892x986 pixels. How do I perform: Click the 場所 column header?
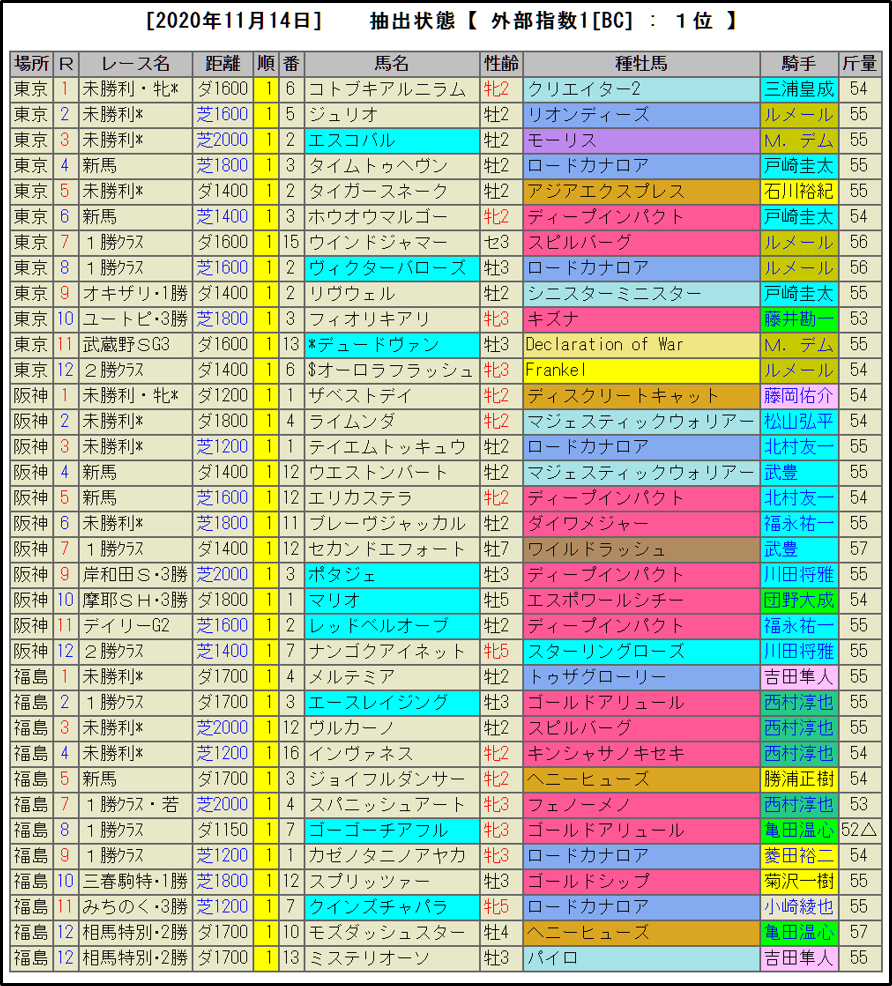[x=32, y=64]
